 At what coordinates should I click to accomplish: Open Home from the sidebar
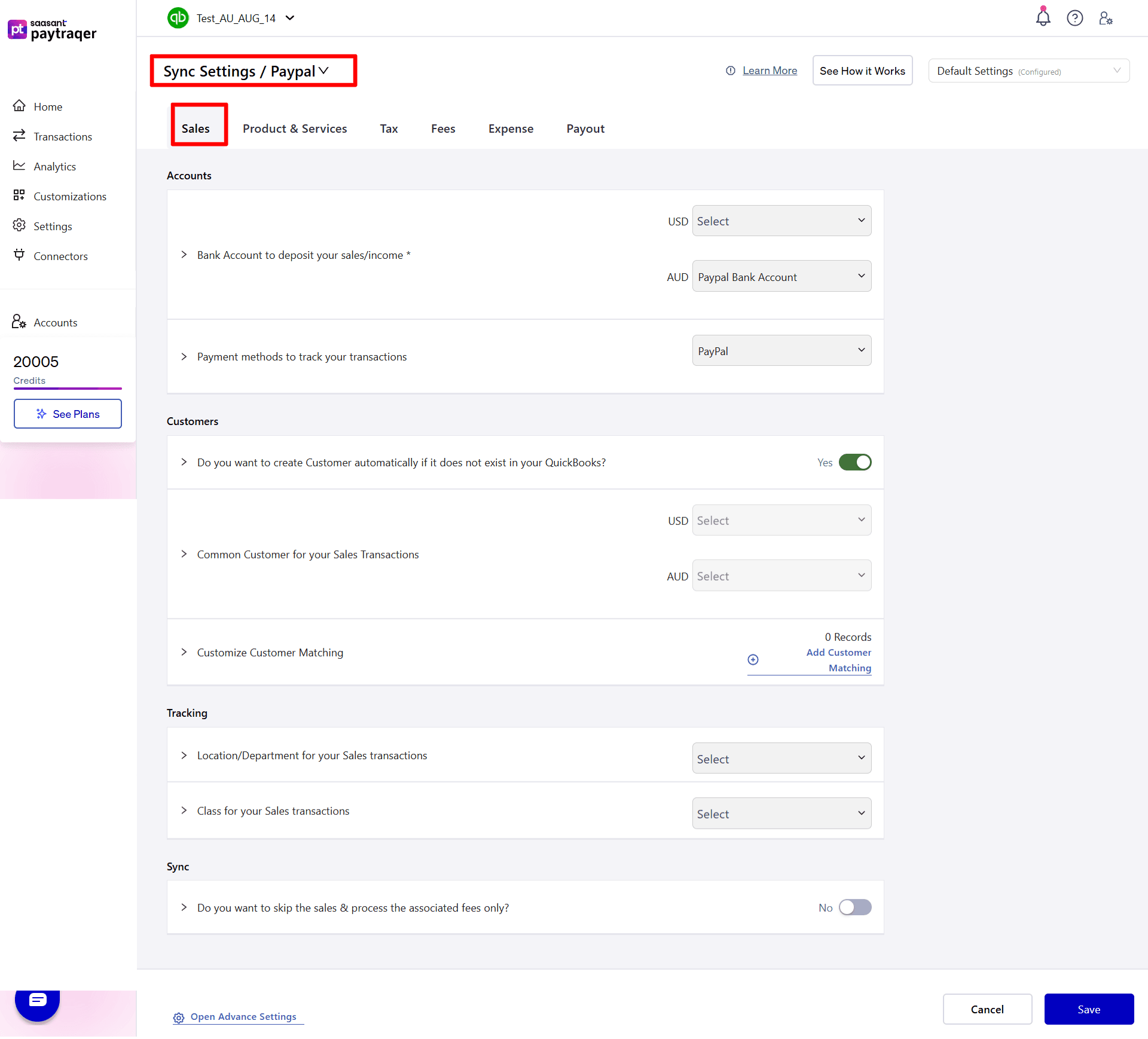coord(48,106)
